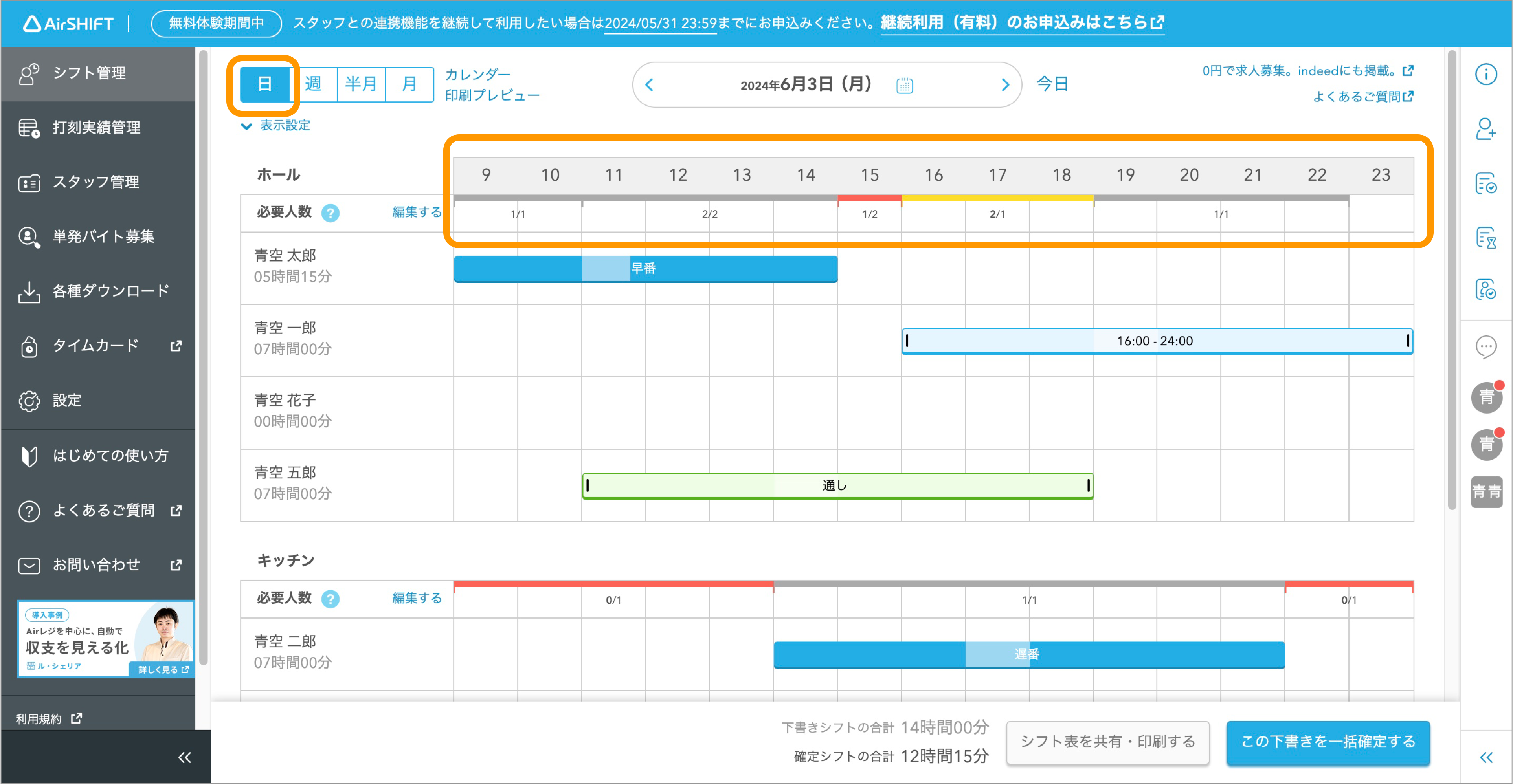Open the カレンダー link
The image size is (1513, 784).
477,75
